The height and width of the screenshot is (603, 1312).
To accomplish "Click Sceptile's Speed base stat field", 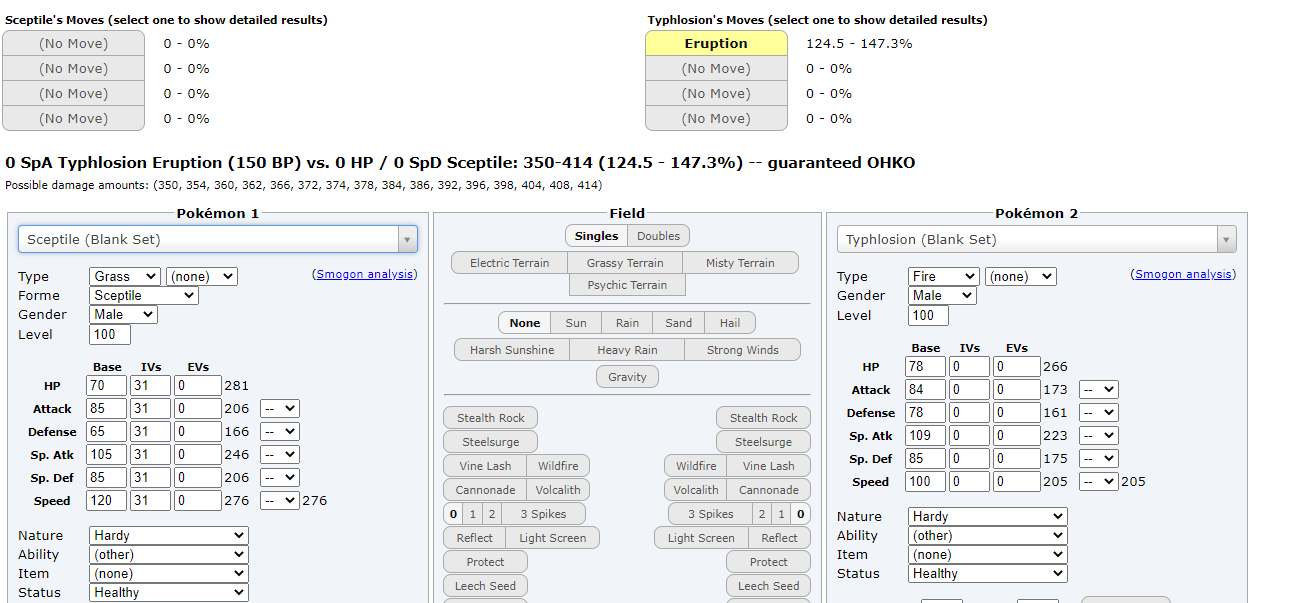I will [107, 500].
